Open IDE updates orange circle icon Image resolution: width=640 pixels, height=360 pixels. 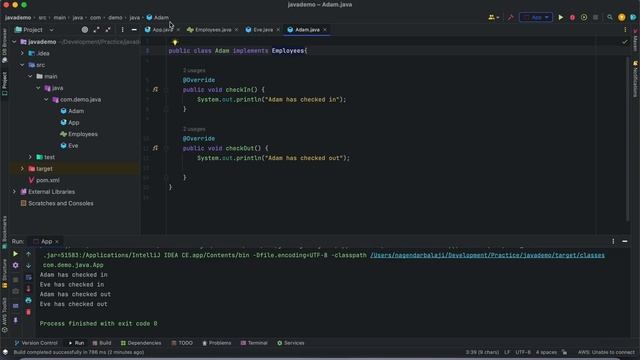point(622,18)
